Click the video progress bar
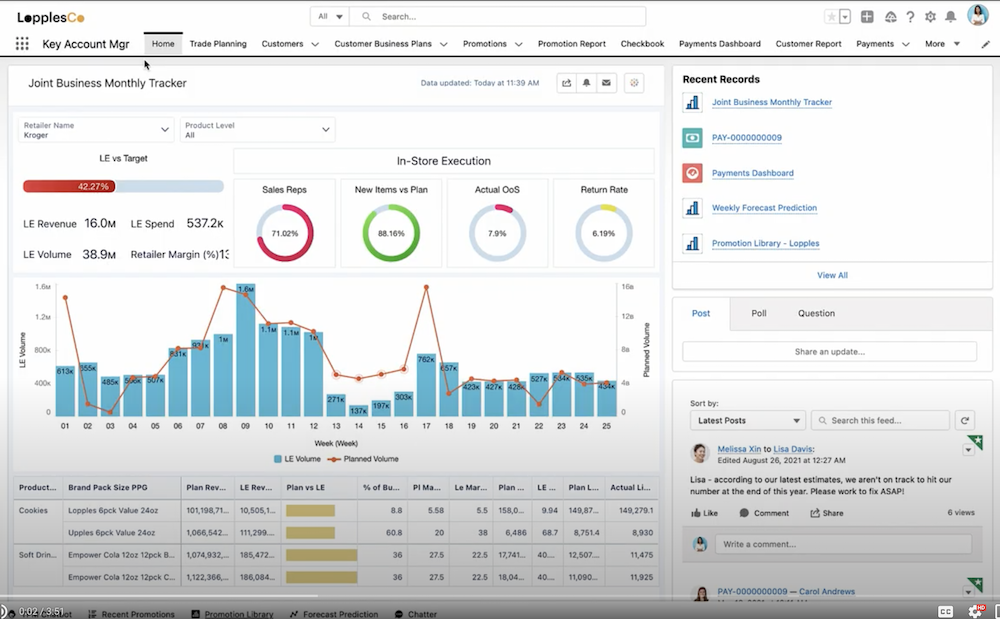 (500, 603)
